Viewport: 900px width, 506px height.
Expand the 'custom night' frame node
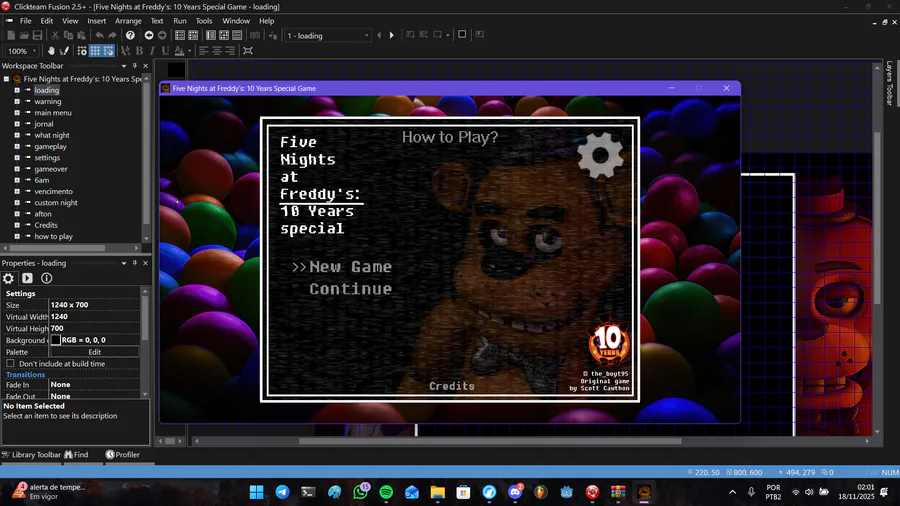[x=17, y=203]
